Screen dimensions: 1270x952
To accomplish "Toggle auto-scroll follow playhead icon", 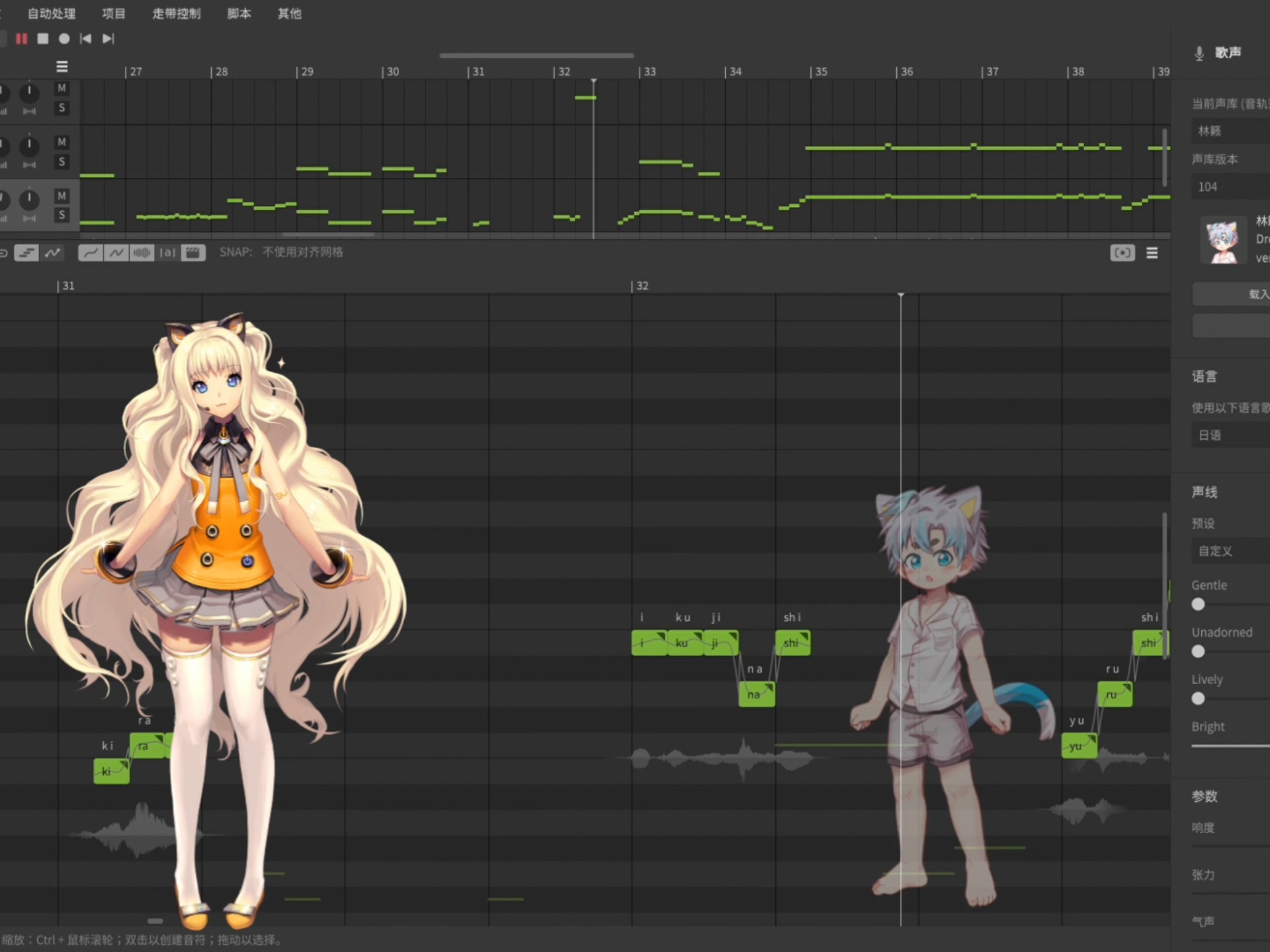I will point(1122,253).
